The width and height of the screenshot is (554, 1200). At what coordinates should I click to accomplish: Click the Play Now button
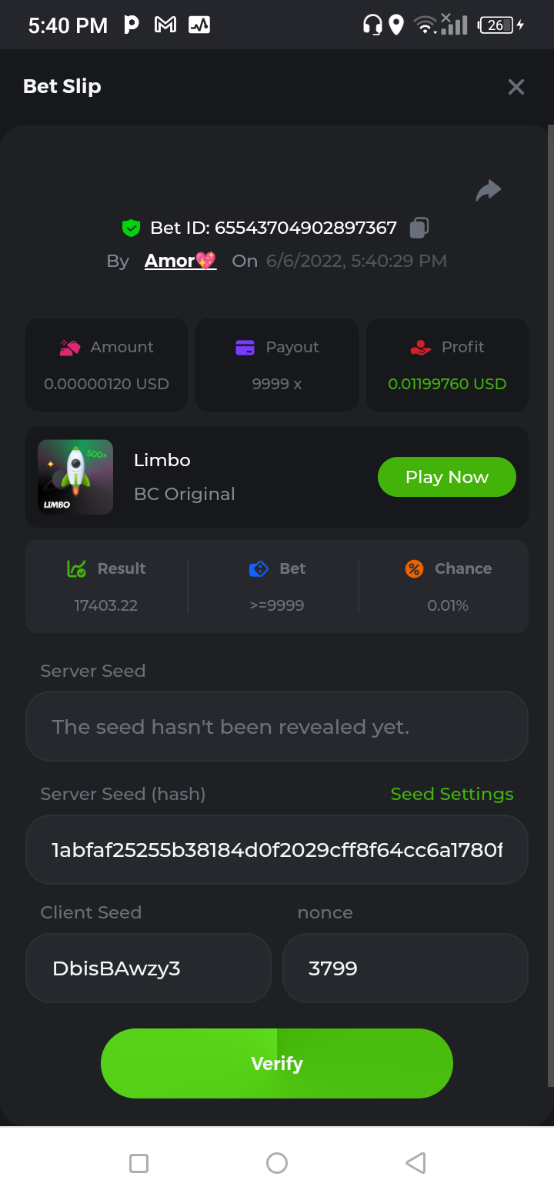[447, 477]
